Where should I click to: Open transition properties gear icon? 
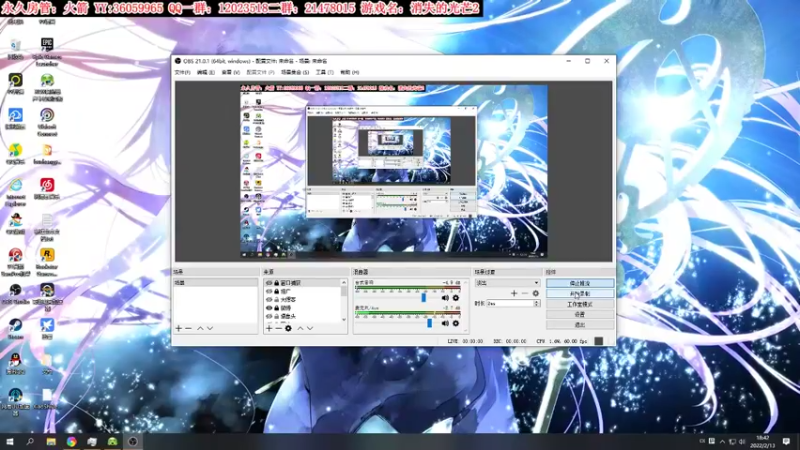[x=535, y=293]
